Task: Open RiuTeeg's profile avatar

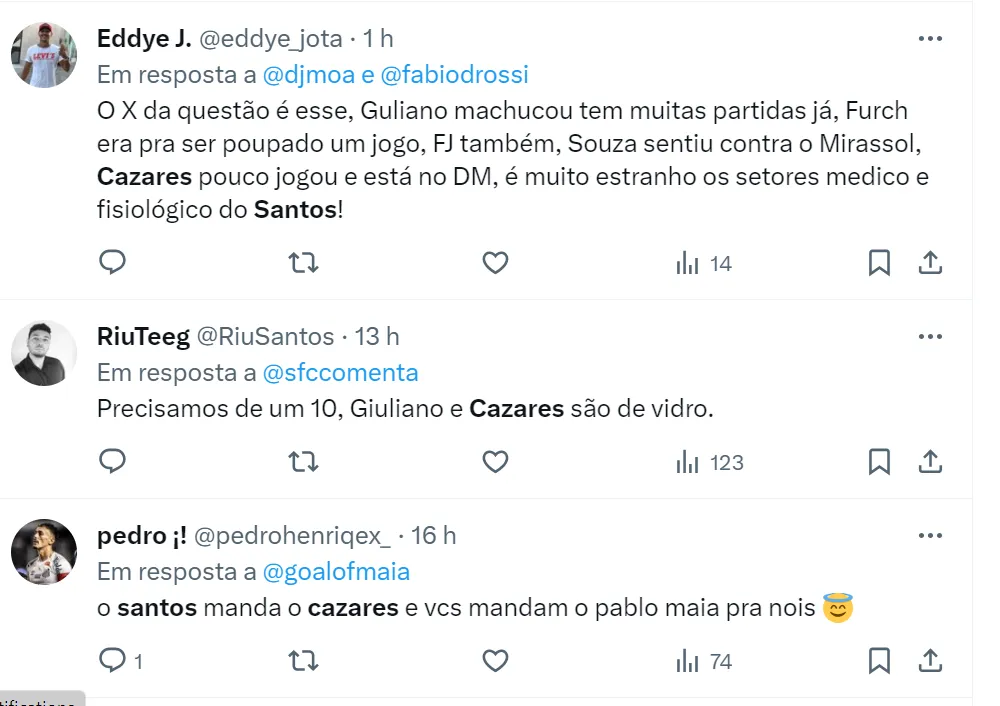Action: (x=44, y=353)
